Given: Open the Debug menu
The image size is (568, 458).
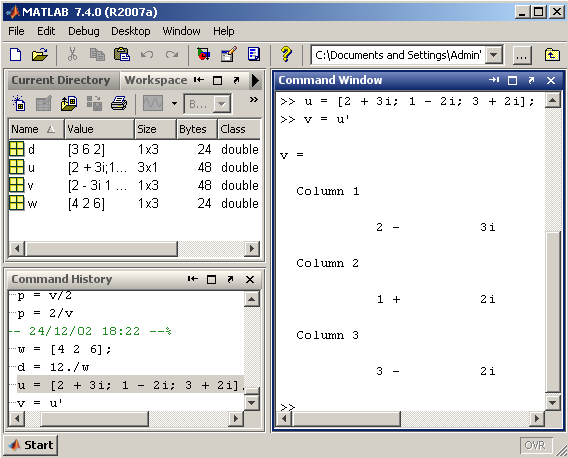Looking at the screenshot, I should (84, 32).
